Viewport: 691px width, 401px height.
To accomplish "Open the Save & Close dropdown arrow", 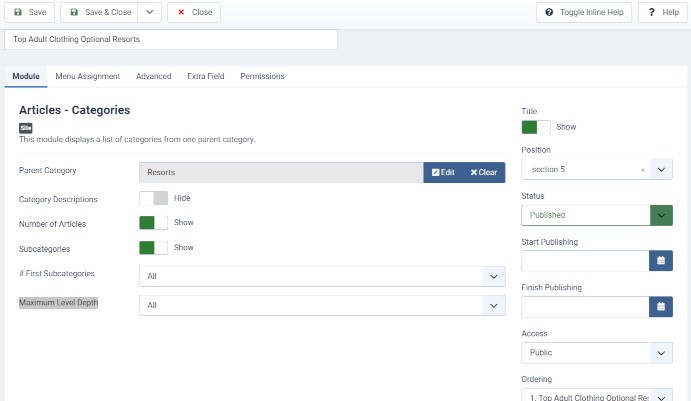I will [x=150, y=12].
